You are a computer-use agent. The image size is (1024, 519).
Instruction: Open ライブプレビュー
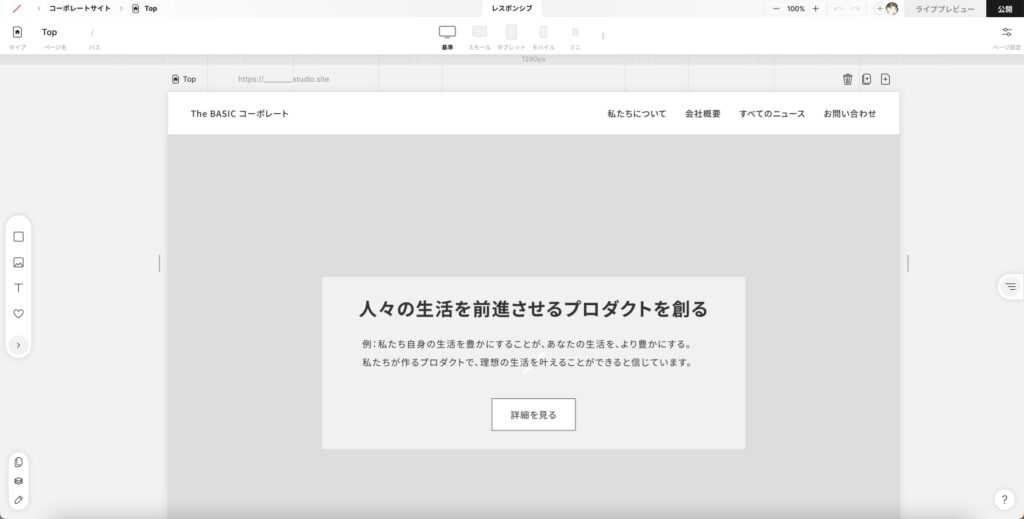coord(944,8)
